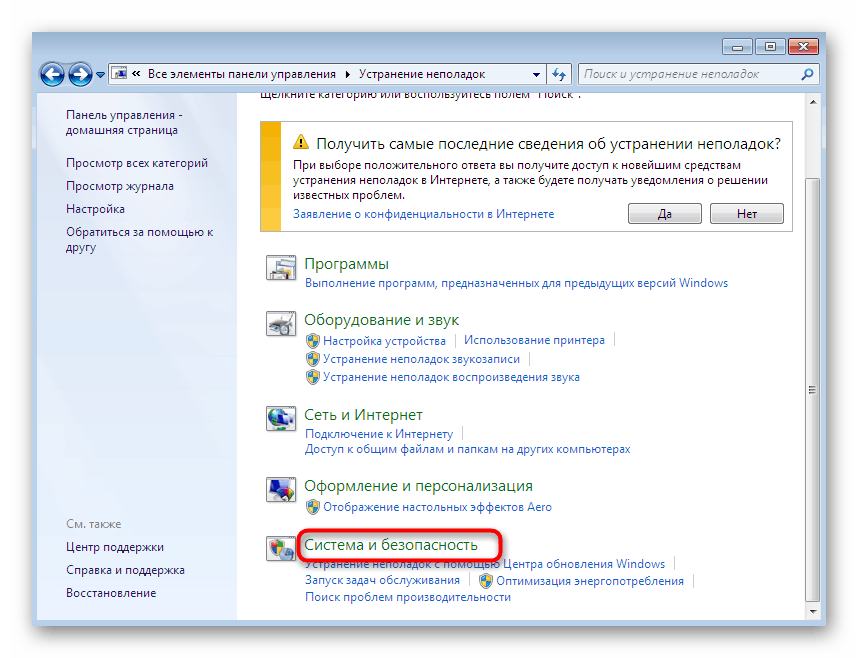Click the back navigation arrow
The height and width of the screenshot is (658, 858).
[51, 74]
